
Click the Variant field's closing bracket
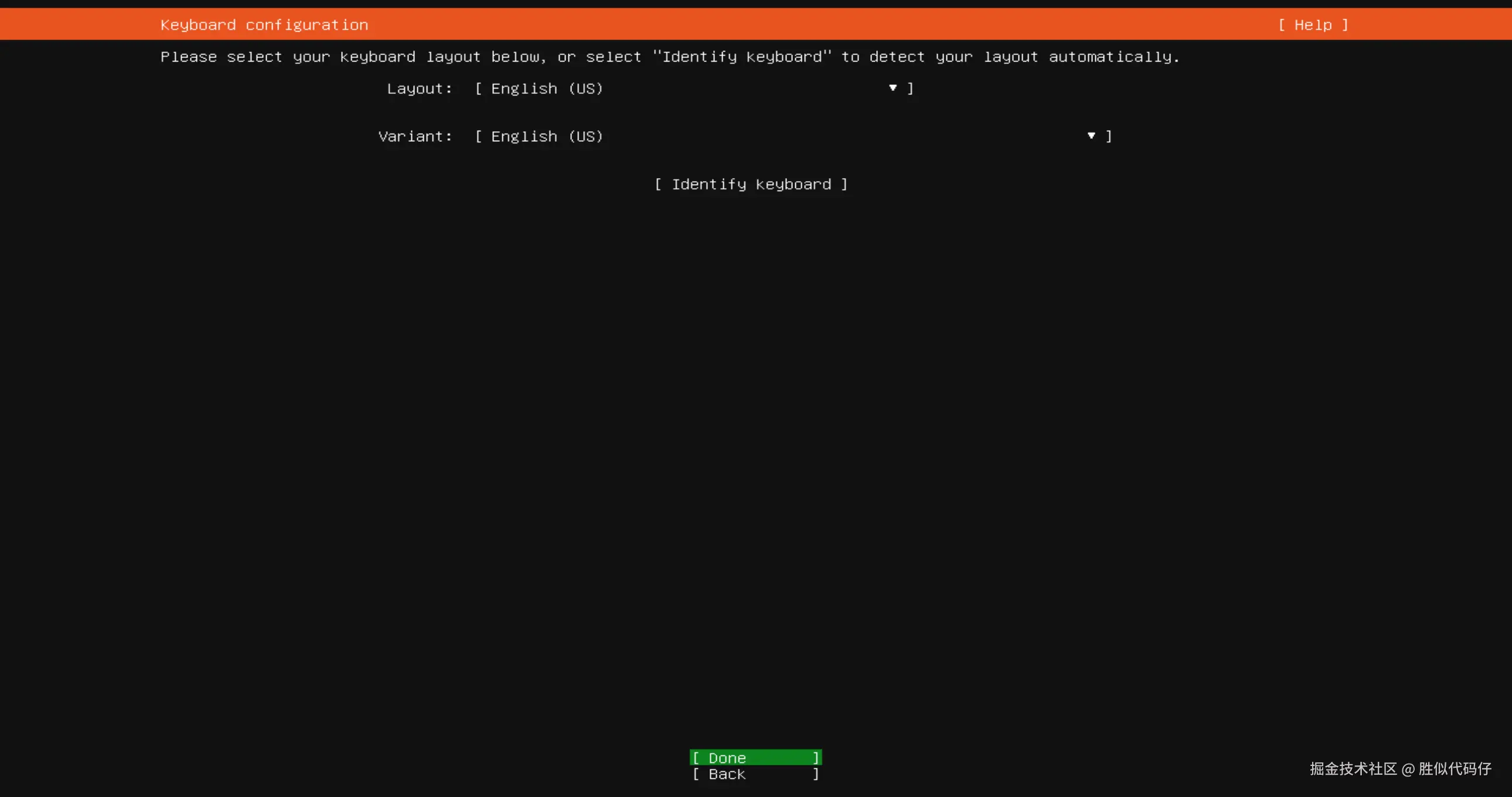pos(1108,137)
